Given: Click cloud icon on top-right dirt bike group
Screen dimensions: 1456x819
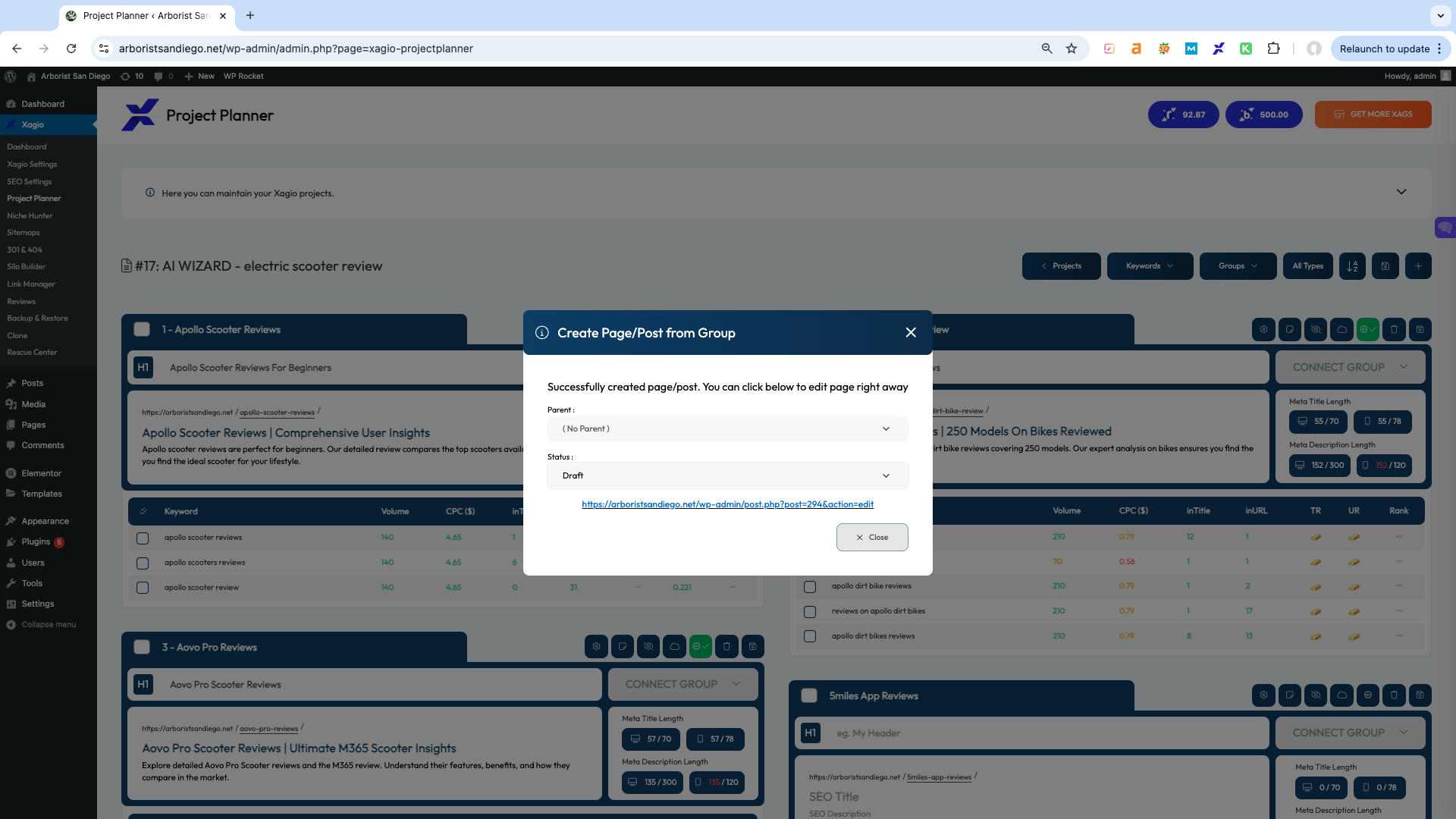Looking at the screenshot, I should point(1341,329).
